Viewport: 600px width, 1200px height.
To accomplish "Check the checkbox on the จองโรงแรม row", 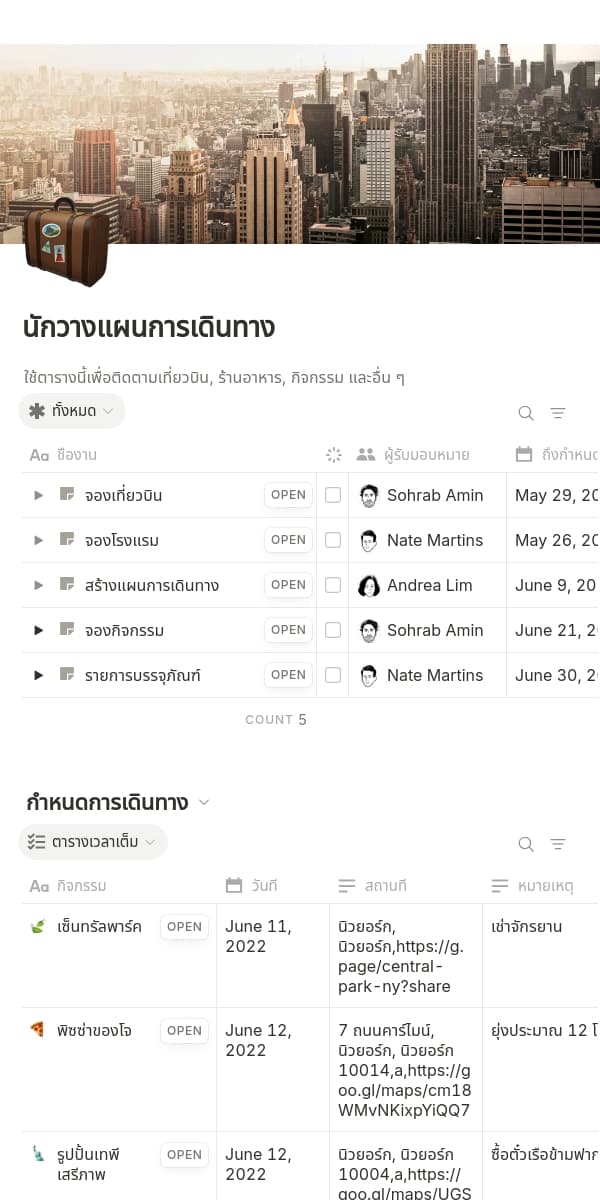I will click(333, 540).
